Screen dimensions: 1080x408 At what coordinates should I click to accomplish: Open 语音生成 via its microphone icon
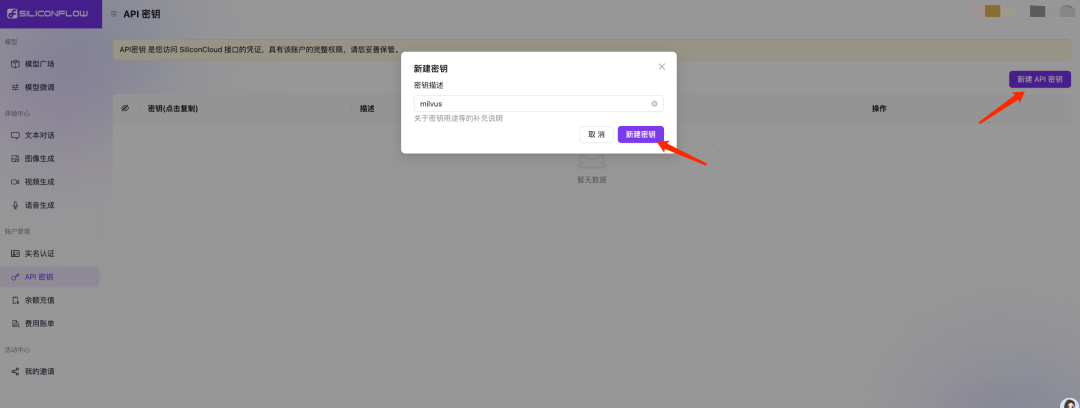point(15,205)
